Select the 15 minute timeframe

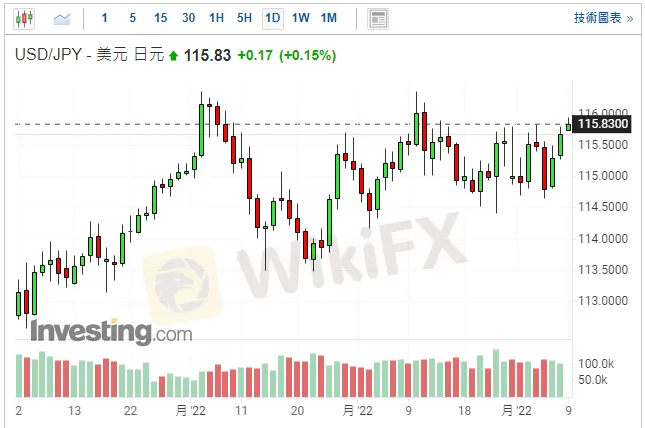(160, 18)
